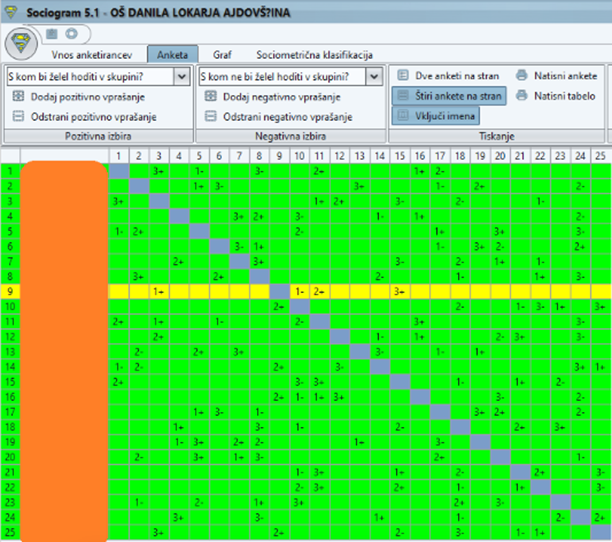
Task: Click the '2+' cell in row 3 column 12
Action: click(340, 201)
